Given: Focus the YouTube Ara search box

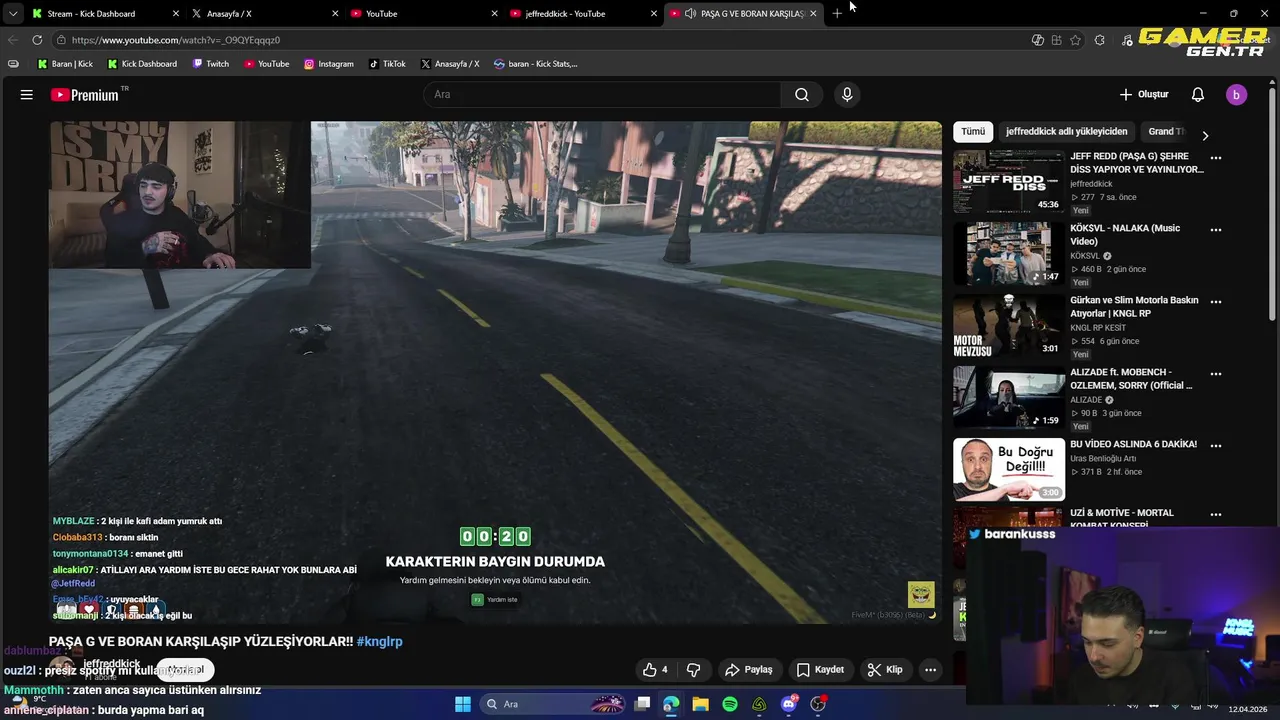Looking at the screenshot, I should (603, 95).
